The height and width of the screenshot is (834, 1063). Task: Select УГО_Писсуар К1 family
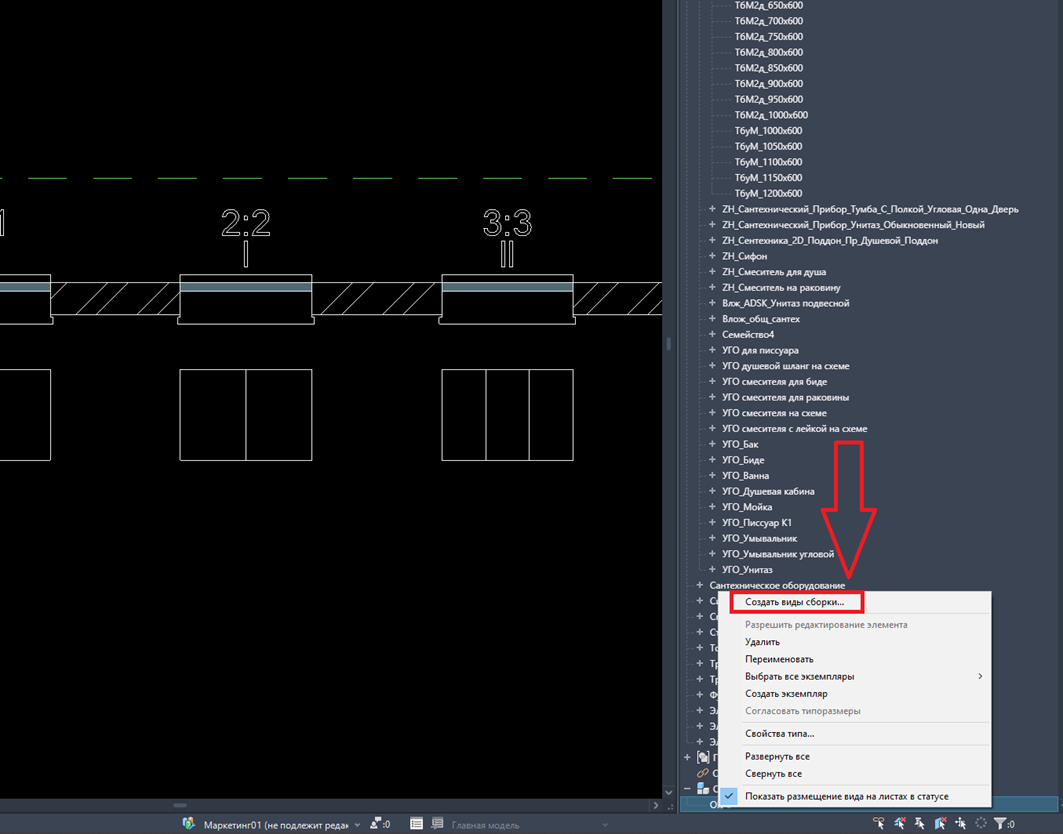pyautogui.click(x=757, y=523)
